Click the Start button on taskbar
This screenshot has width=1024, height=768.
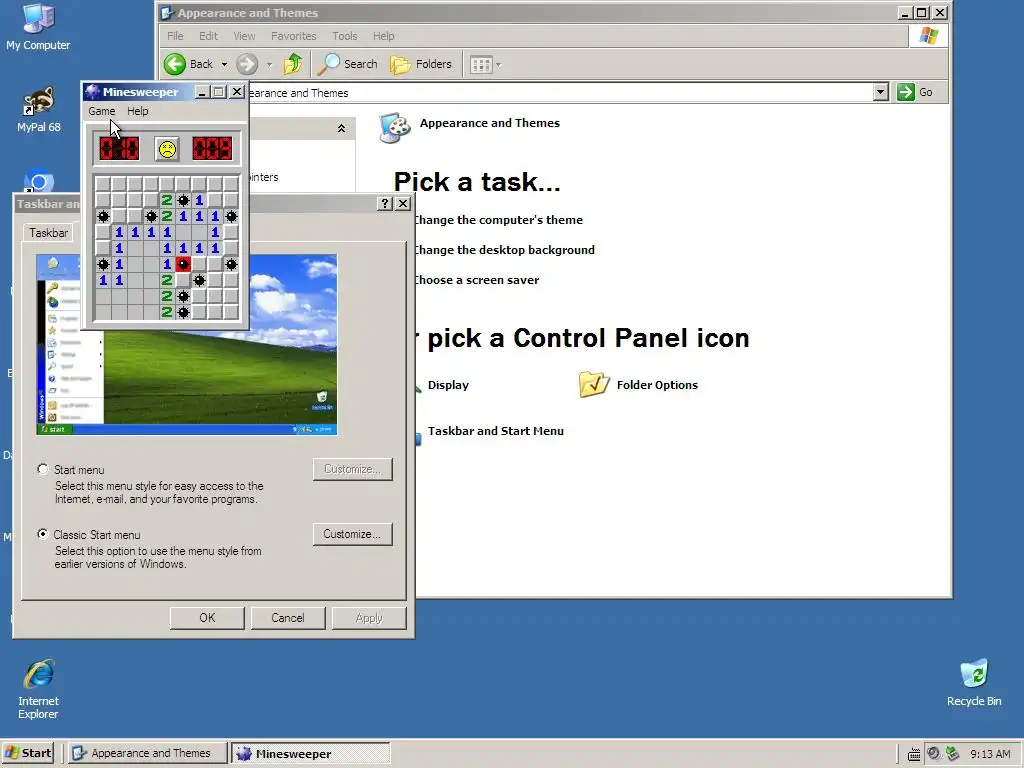click(x=27, y=753)
